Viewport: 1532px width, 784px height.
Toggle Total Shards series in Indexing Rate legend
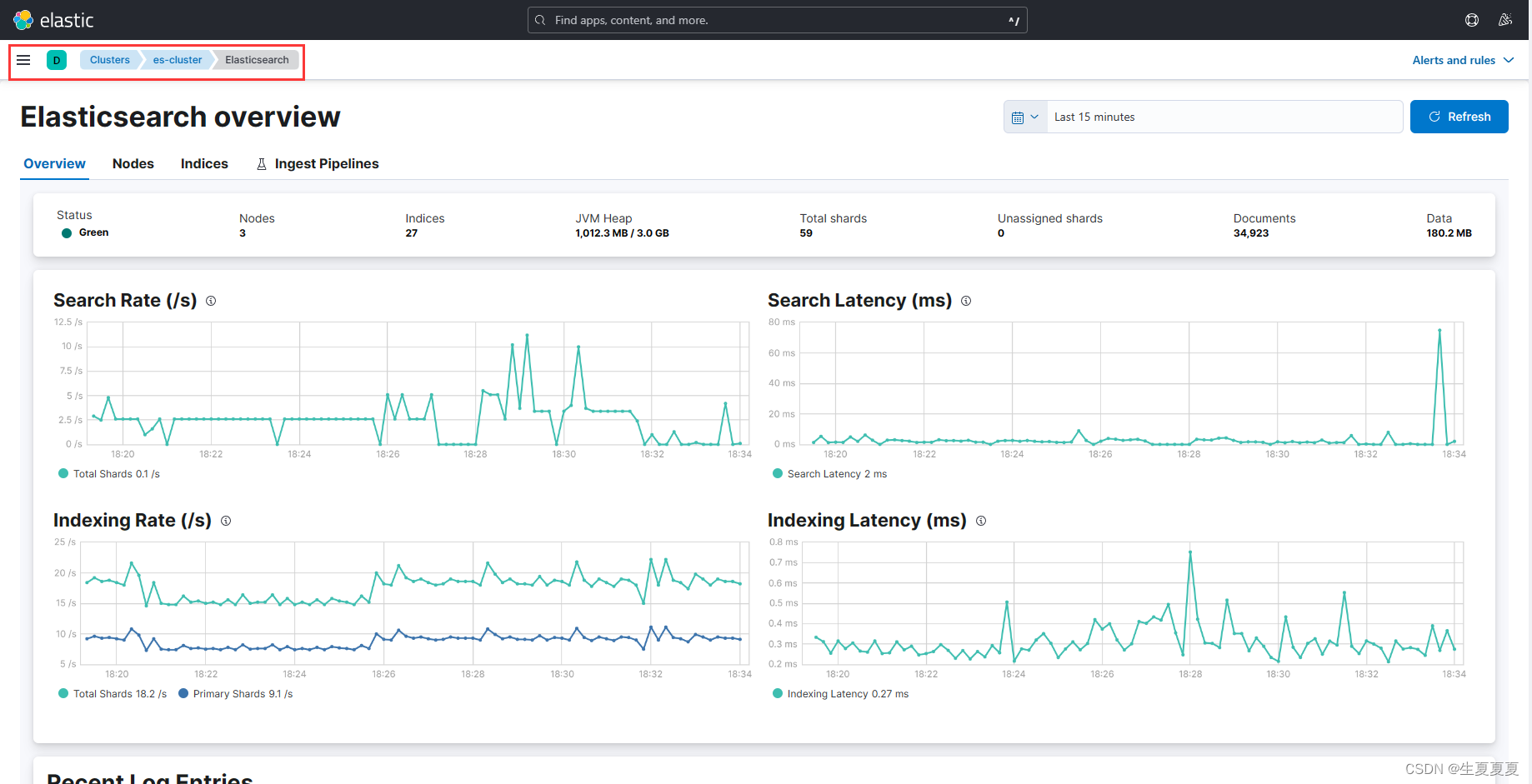tap(113, 694)
